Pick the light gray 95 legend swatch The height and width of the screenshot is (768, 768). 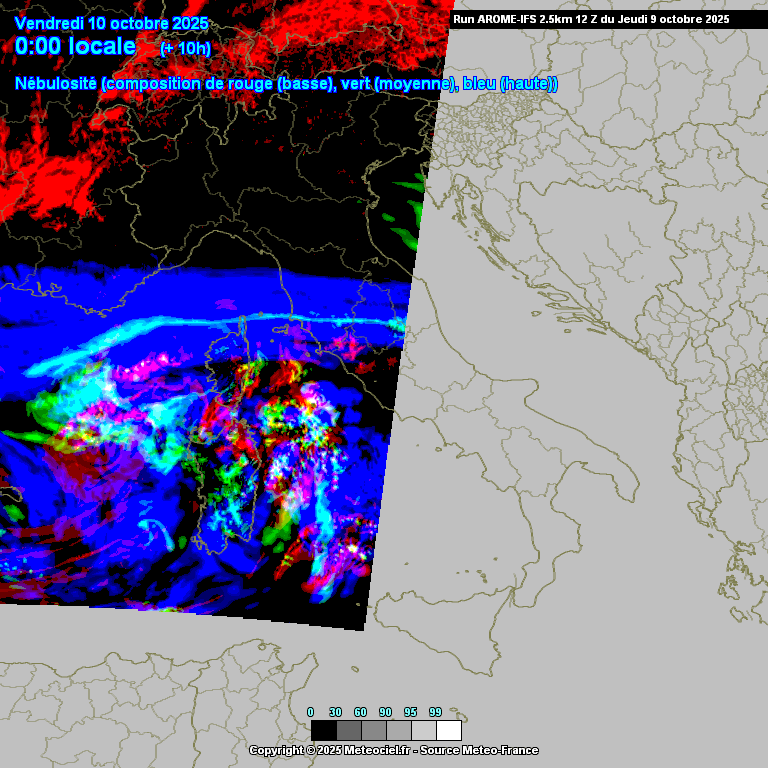click(x=423, y=730)
